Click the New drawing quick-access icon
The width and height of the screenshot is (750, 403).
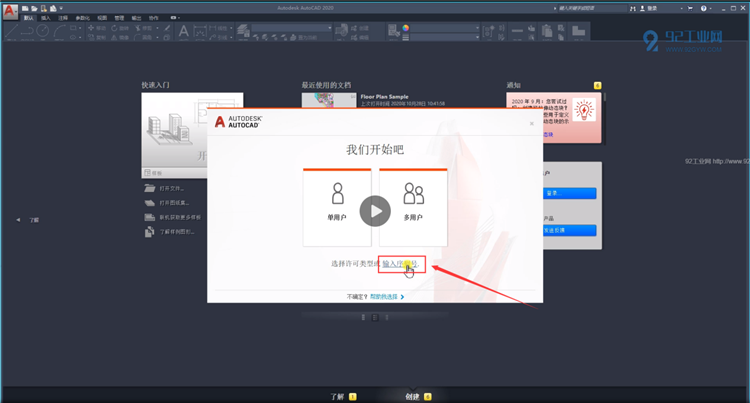[x=25, y=9]
